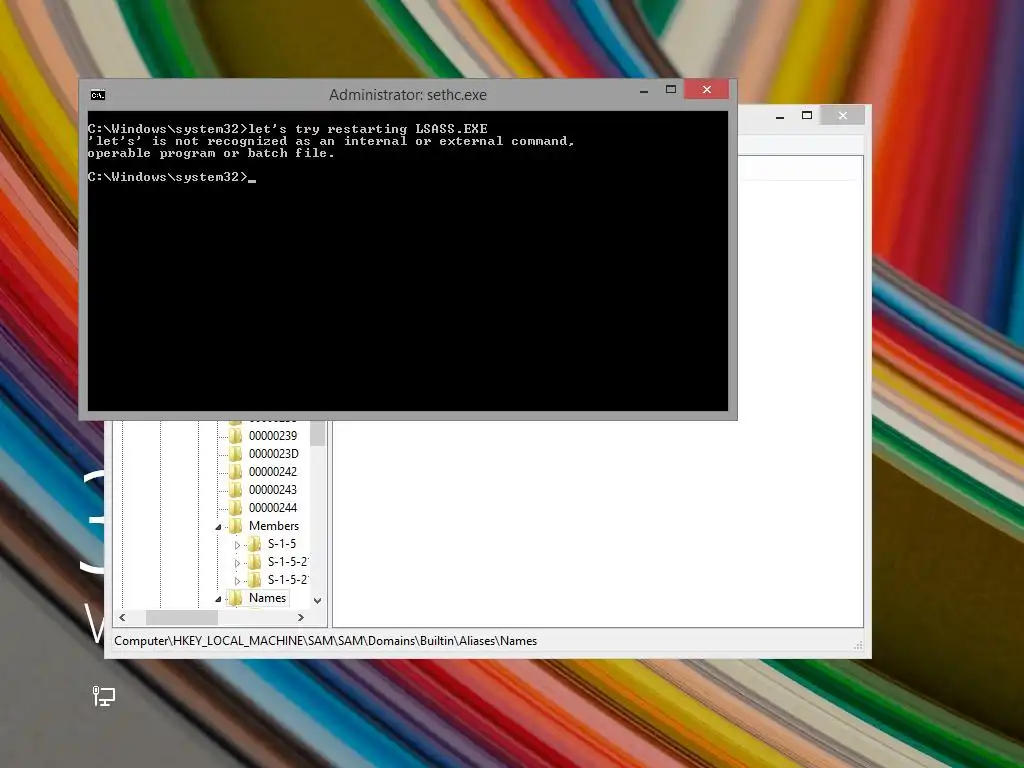Collapse the Members tree node
Viewport: 1024px width, 768px height.
coord(218,526)
